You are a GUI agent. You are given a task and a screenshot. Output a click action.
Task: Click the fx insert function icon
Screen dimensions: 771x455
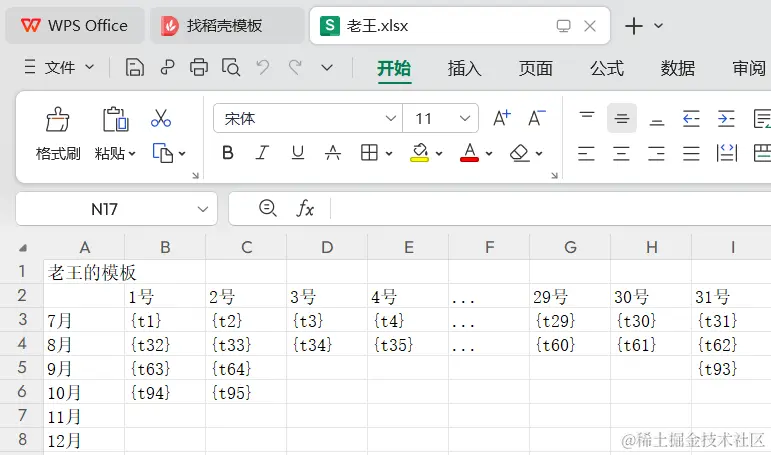tap(305, 209)
